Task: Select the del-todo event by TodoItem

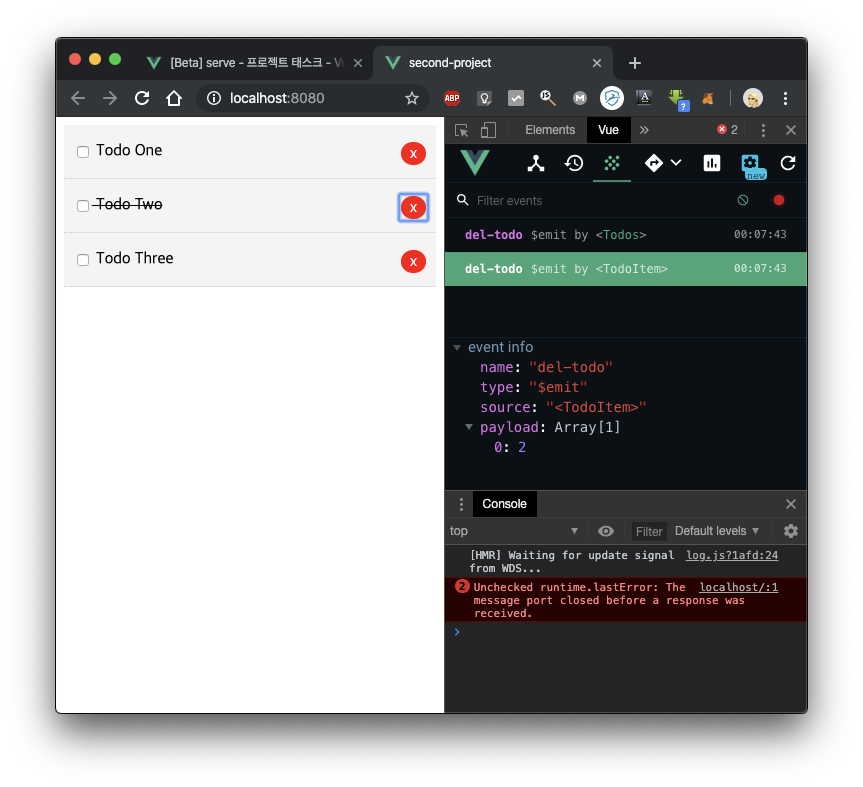Action: click(626, 269)
